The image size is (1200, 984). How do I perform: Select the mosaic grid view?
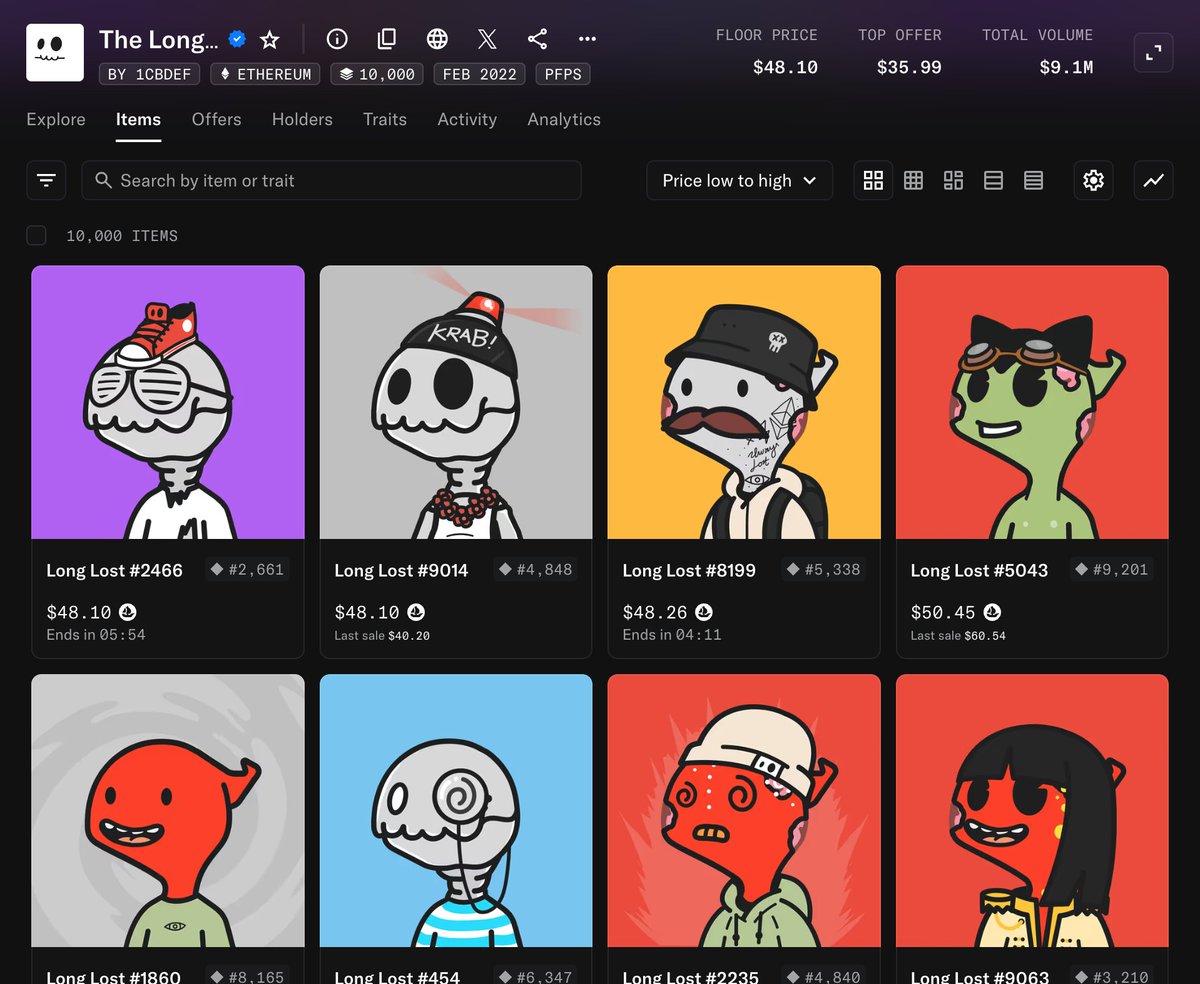(x=953, y=180)
